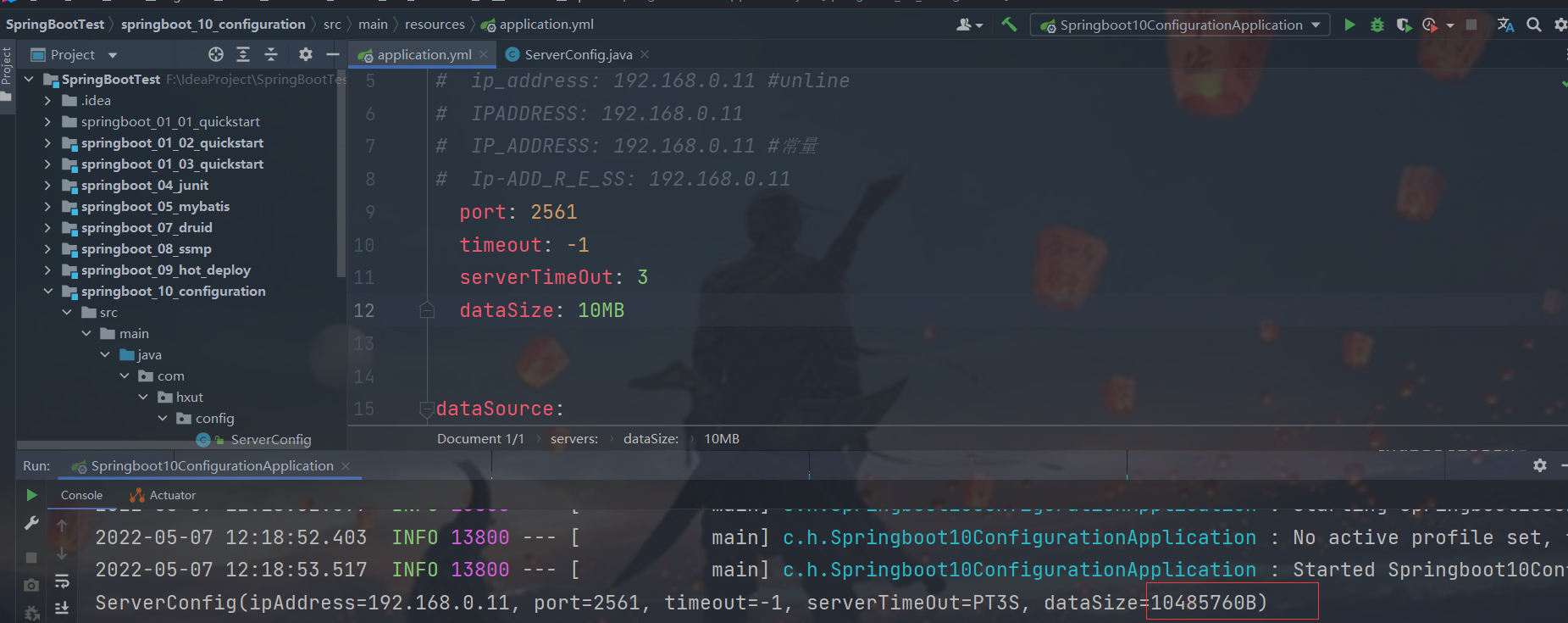Jump up the stack trace arrow

click(62, 526)
